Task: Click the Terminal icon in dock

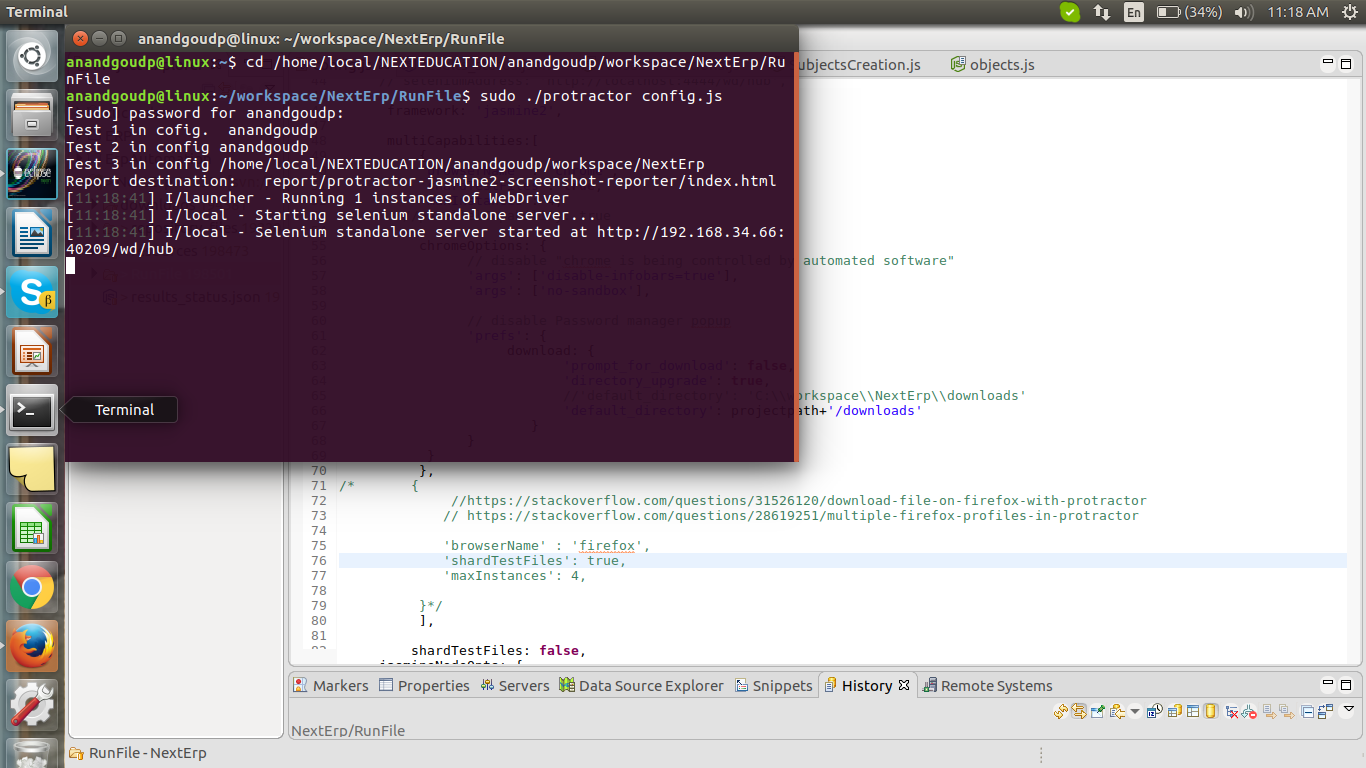Action: (33, 410)
